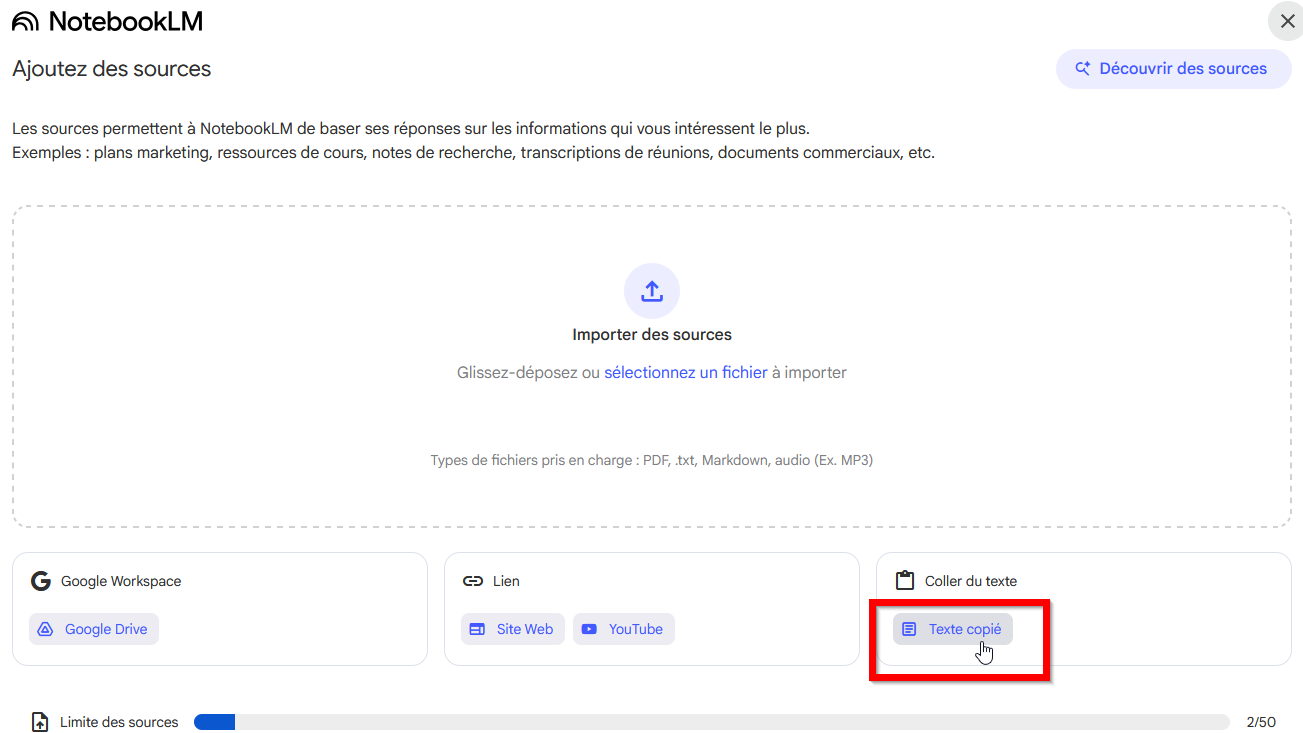Click the web page icon in Site Web
The image size is (1303, 733).
[477, 629]
